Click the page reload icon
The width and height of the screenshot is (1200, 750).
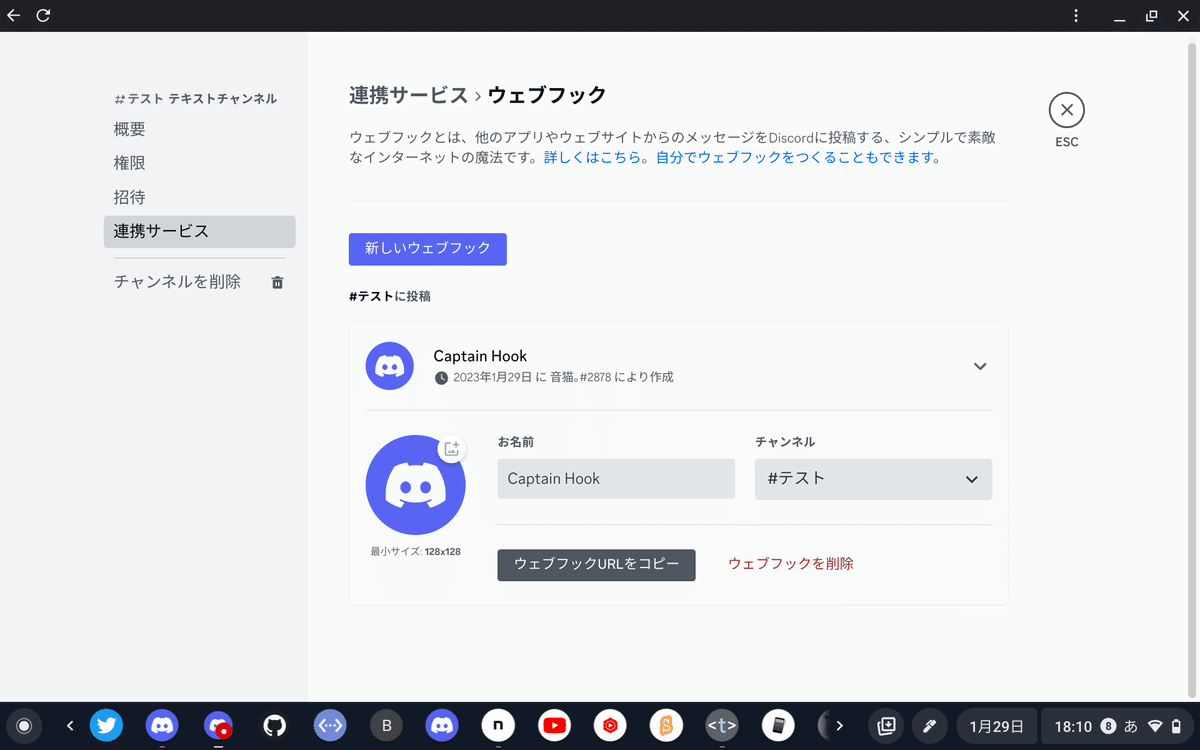(x=42, y=15)
